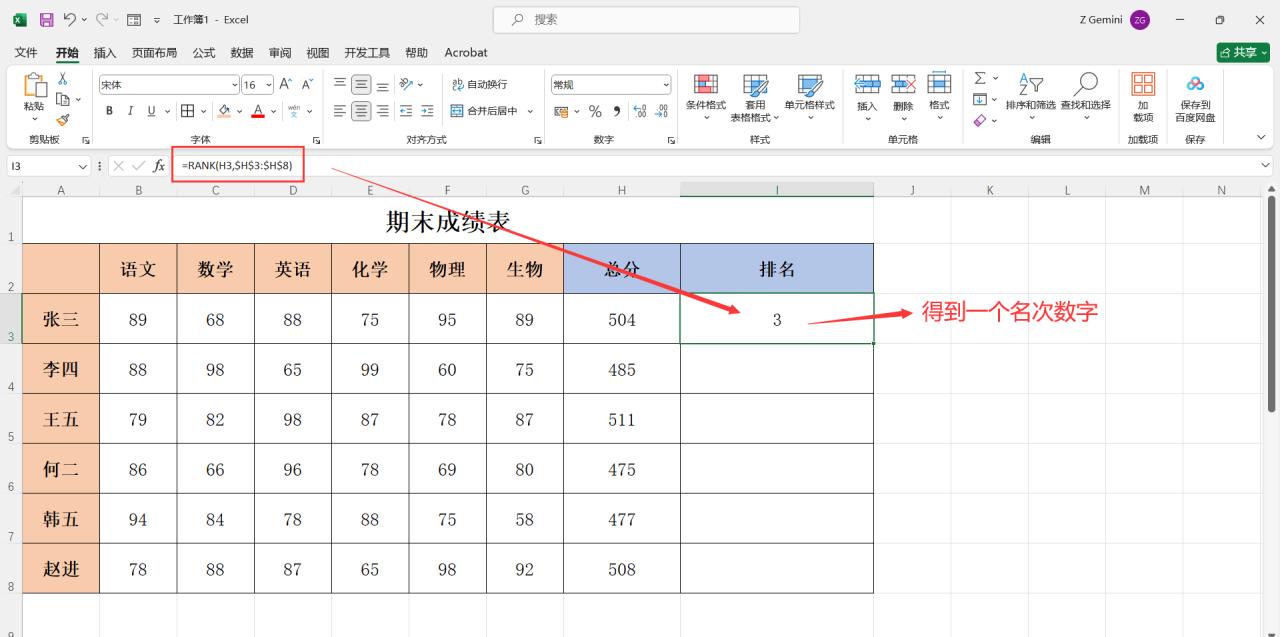Toggle align text left
This screenshot has height=637, width=1280.
pos(340,111)
